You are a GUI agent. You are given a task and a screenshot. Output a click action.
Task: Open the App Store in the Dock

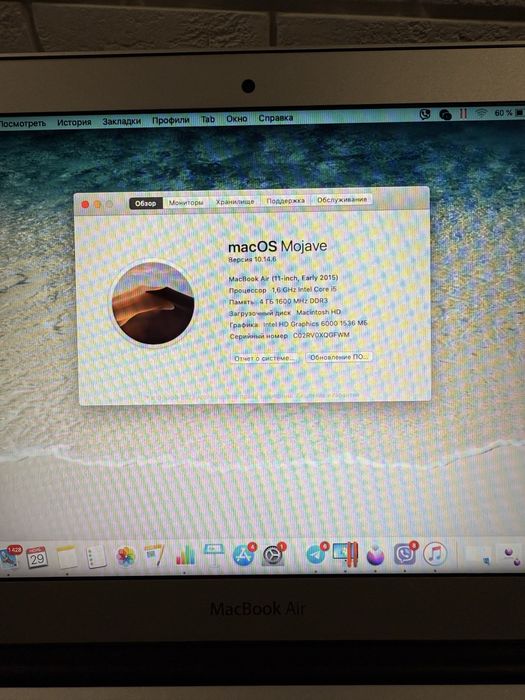tap(244, 555)
